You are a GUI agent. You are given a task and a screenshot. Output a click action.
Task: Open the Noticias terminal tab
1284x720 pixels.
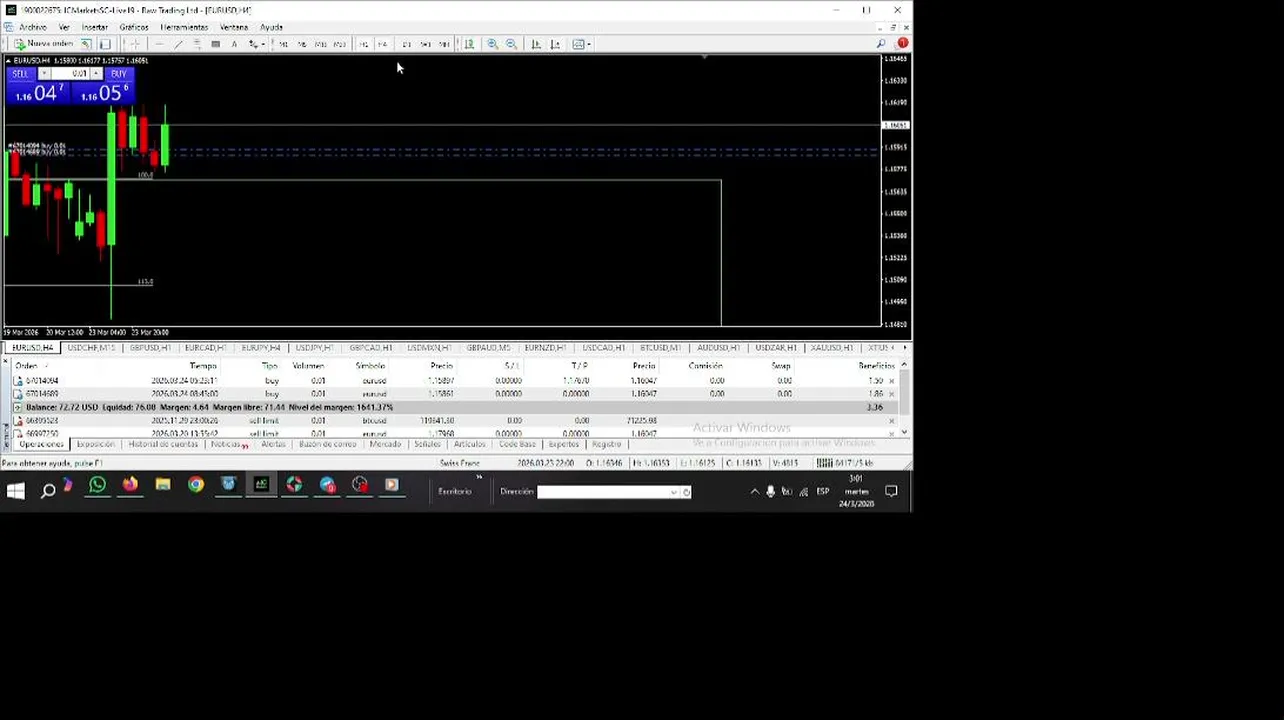coord(228,444)
